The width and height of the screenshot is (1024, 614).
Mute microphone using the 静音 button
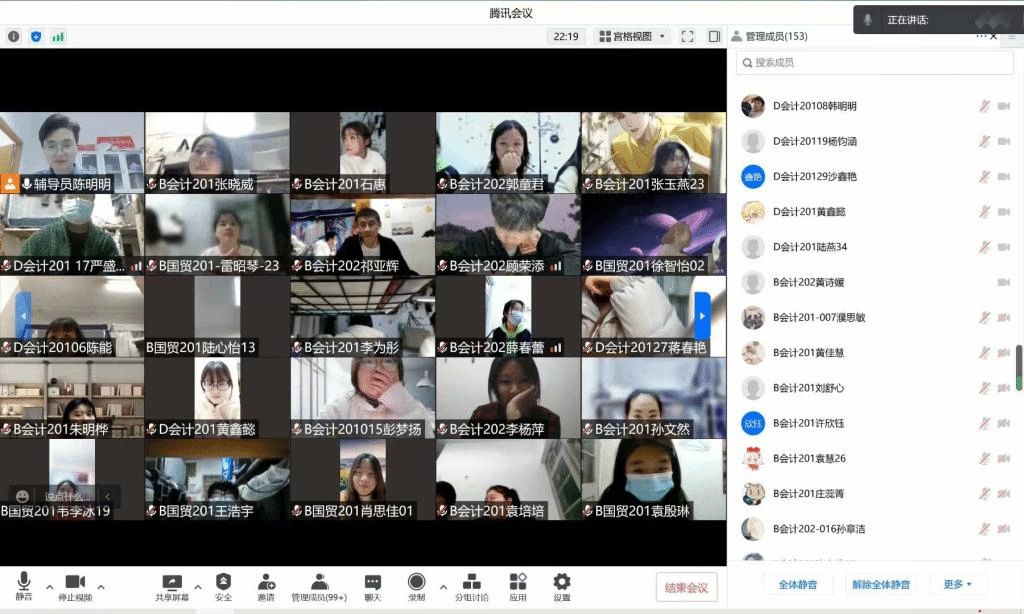click(23, 586)
